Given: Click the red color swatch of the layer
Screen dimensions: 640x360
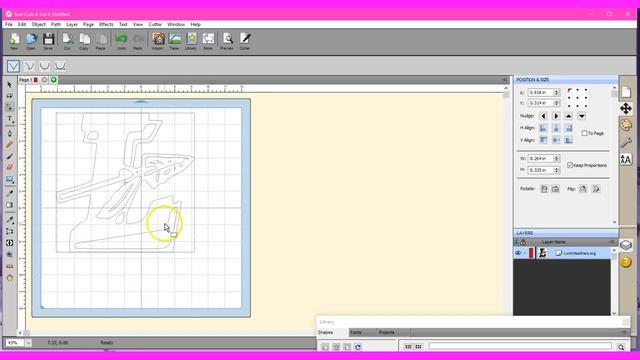Looking at the screenshot, I should click(531, 253).
